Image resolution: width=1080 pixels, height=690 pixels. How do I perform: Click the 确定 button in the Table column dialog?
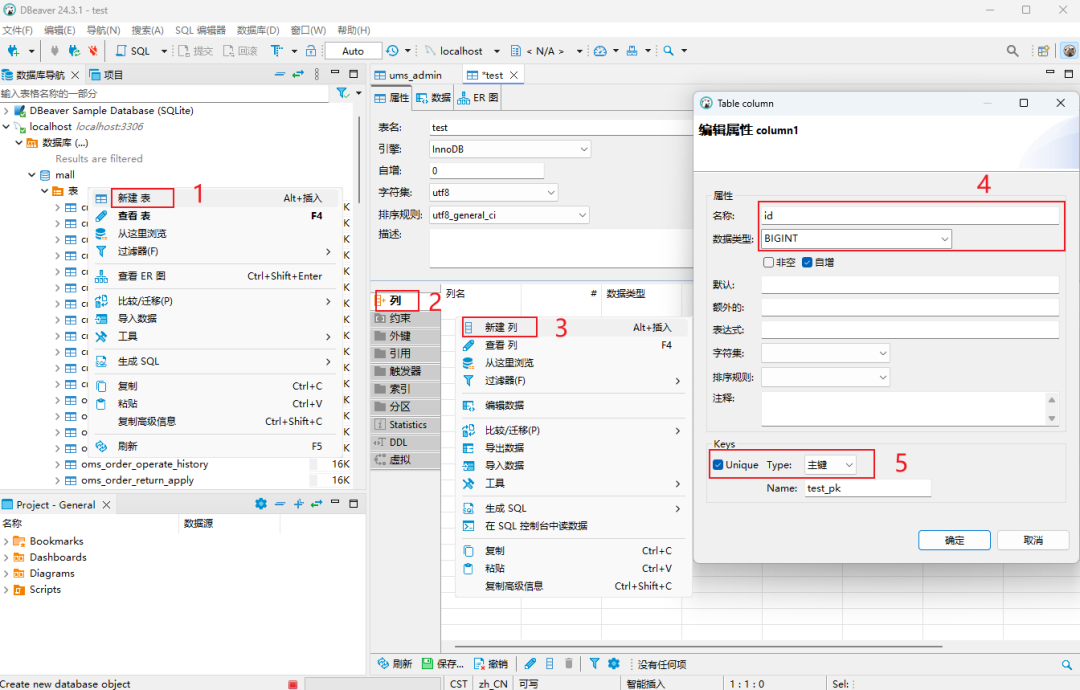(953, 539)
